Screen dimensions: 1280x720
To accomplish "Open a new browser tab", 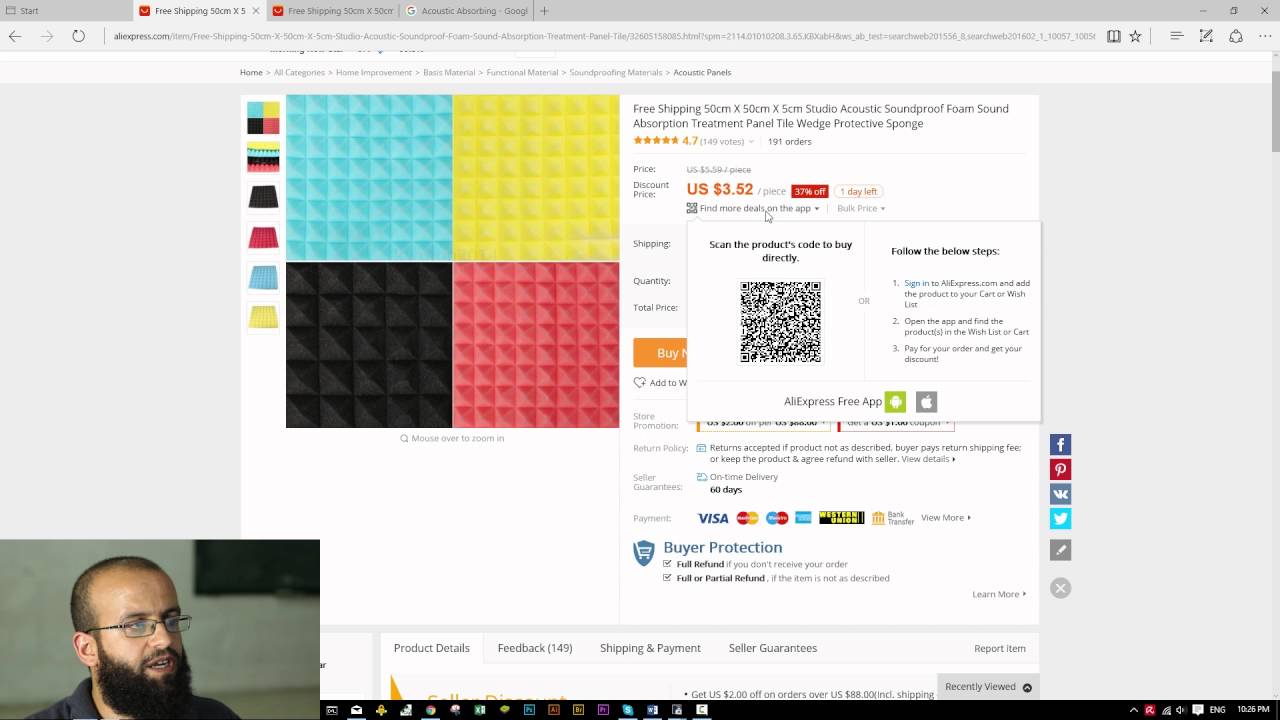I will [x=544, y=11].
